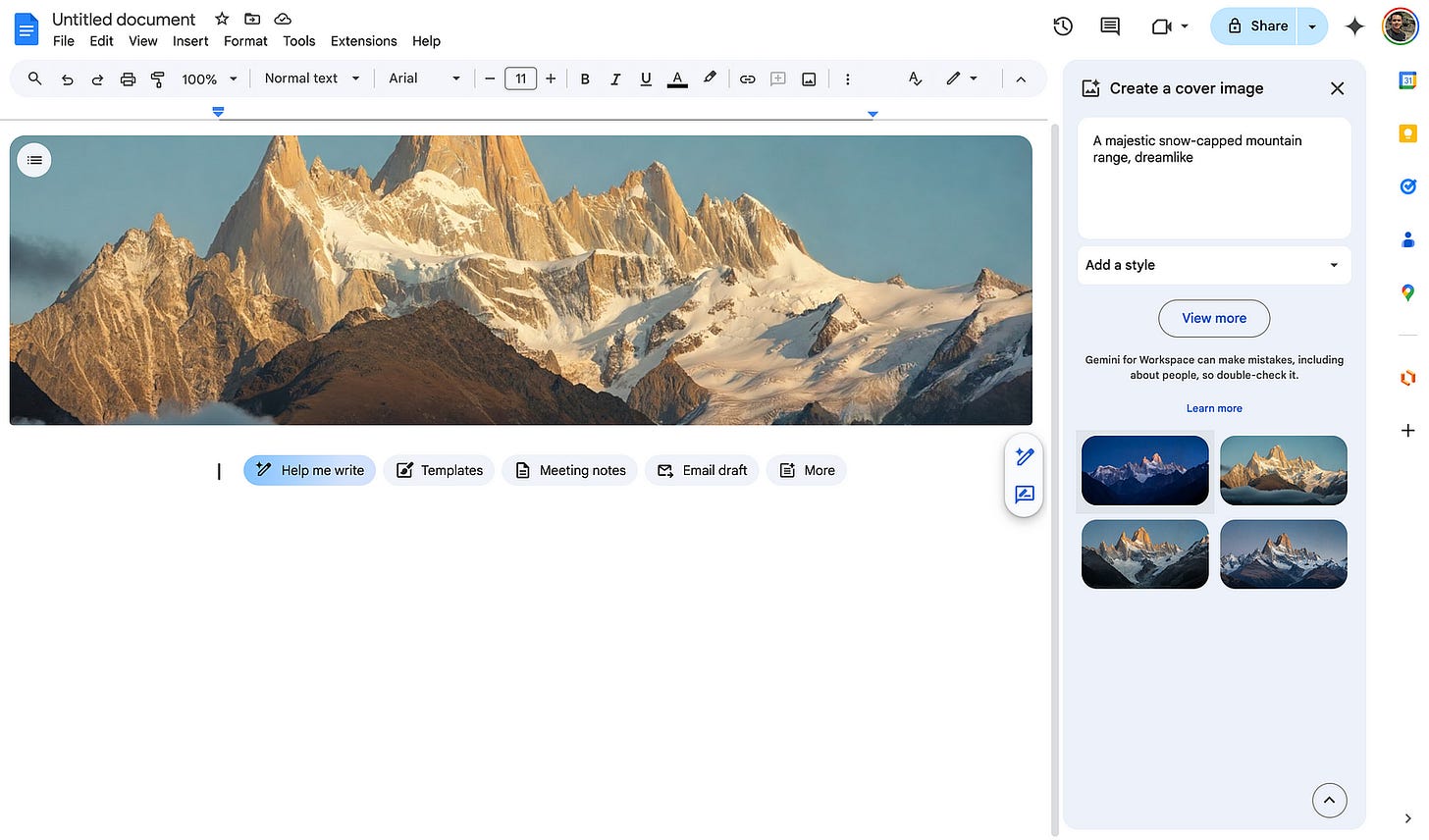Click the spelling and grammar check icon

coord(915,79)
